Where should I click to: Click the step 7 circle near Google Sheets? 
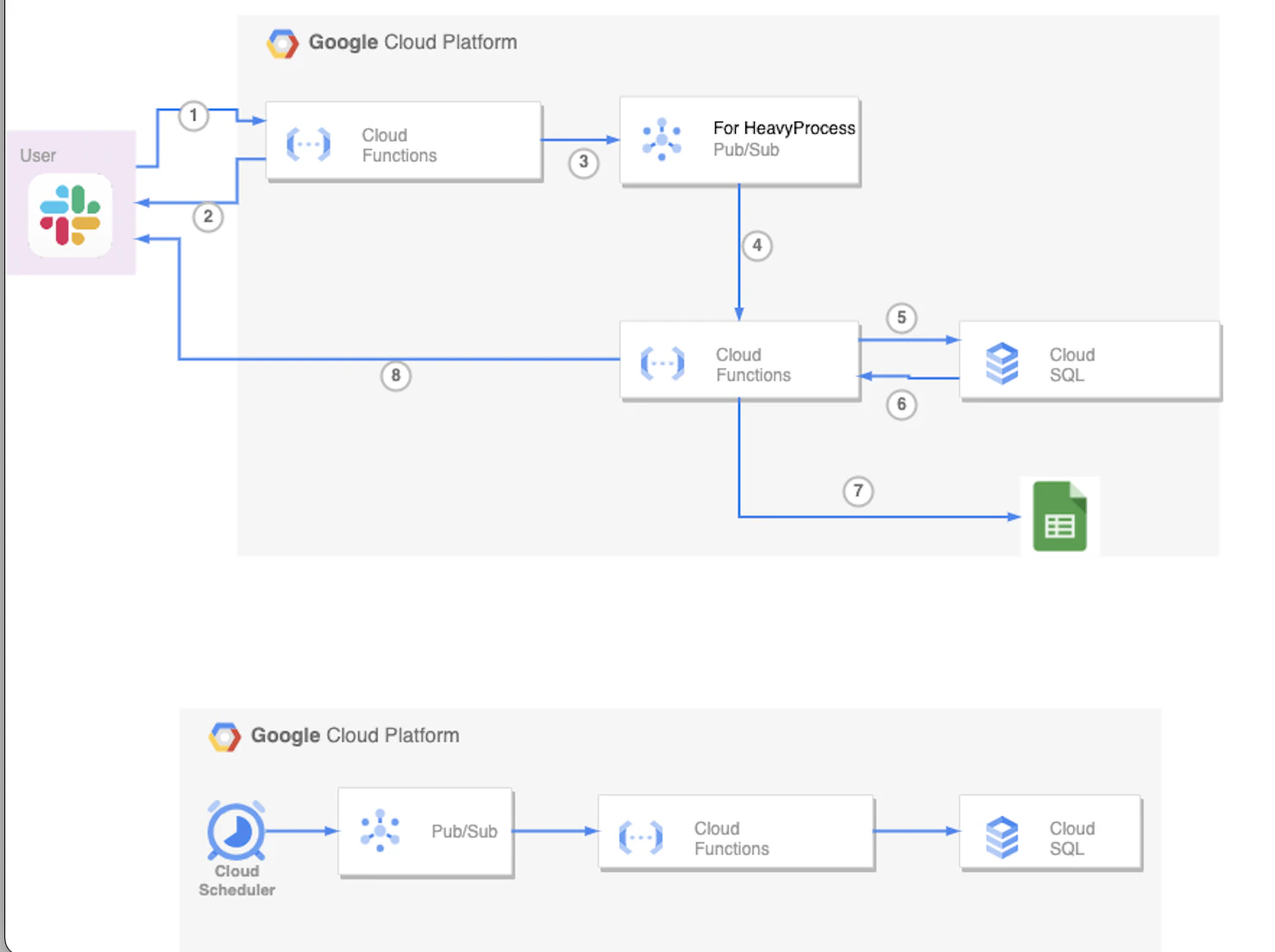(x=858, y=492)
